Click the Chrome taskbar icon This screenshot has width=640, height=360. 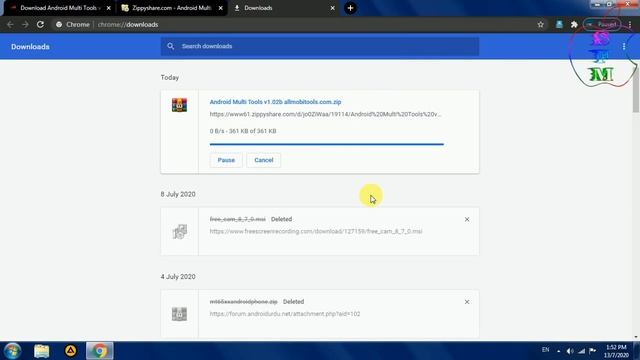click(100, 351)
